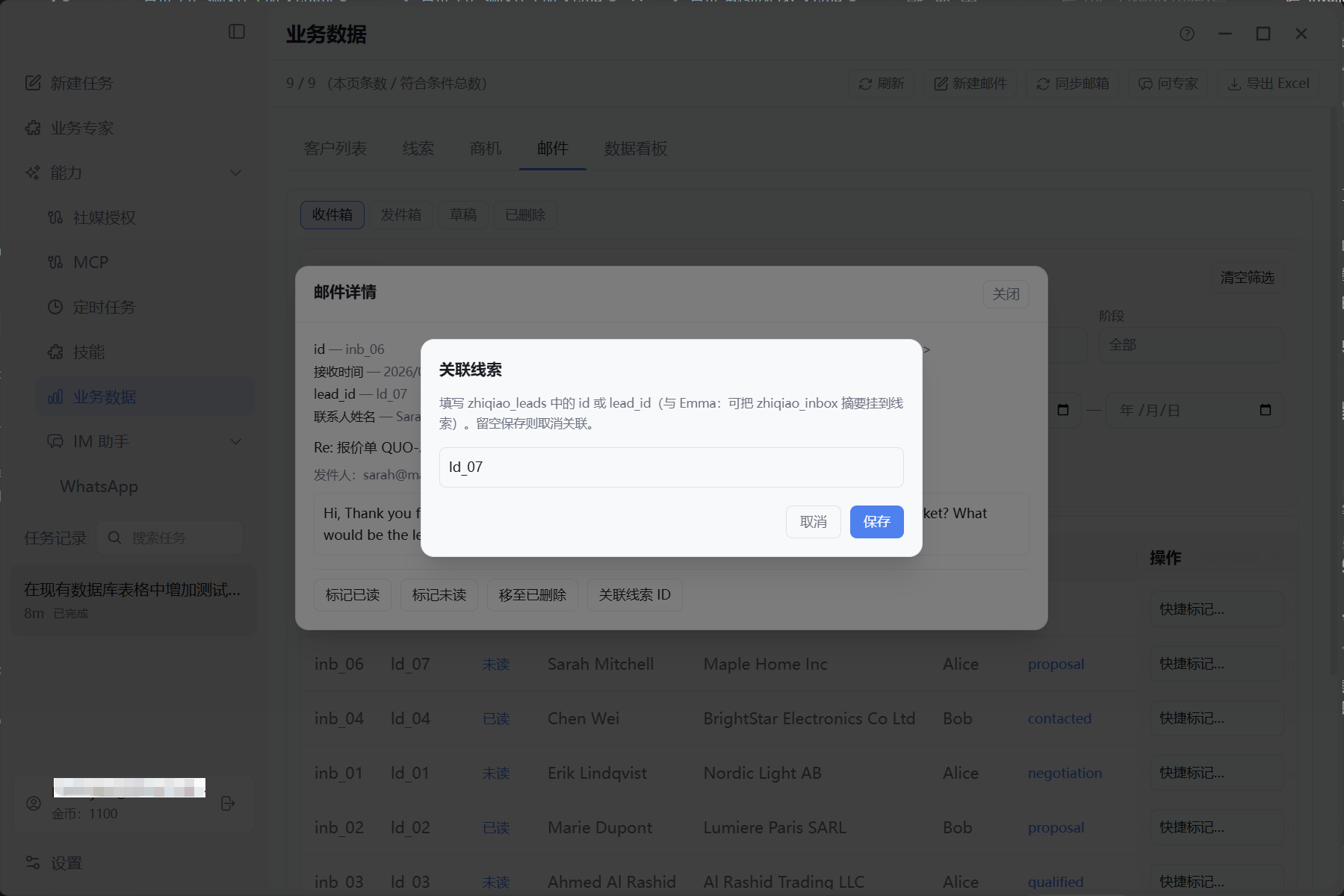The width and height of the screenshot is (1344, 896).
Task: Click the 刷新 button
Action: click(x=882, y=83)
